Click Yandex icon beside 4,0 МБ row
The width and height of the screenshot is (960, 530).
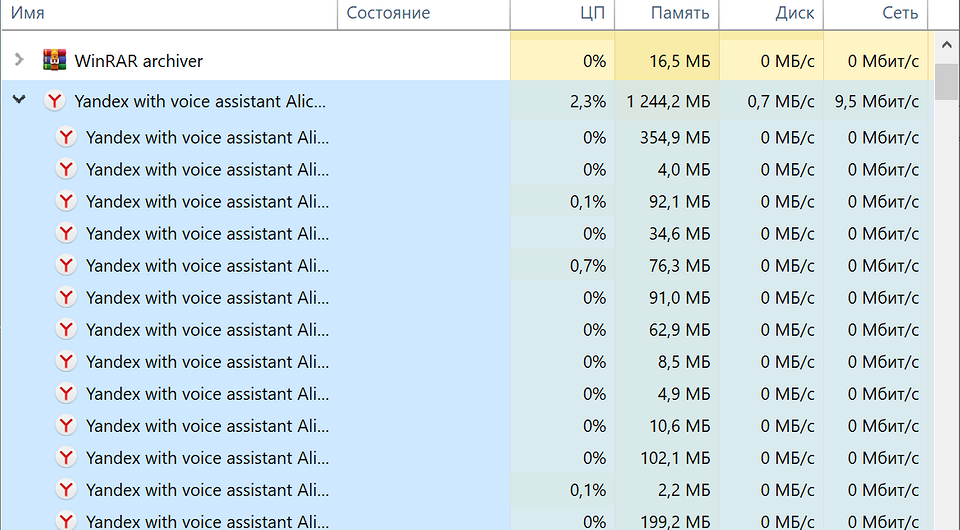66,169
